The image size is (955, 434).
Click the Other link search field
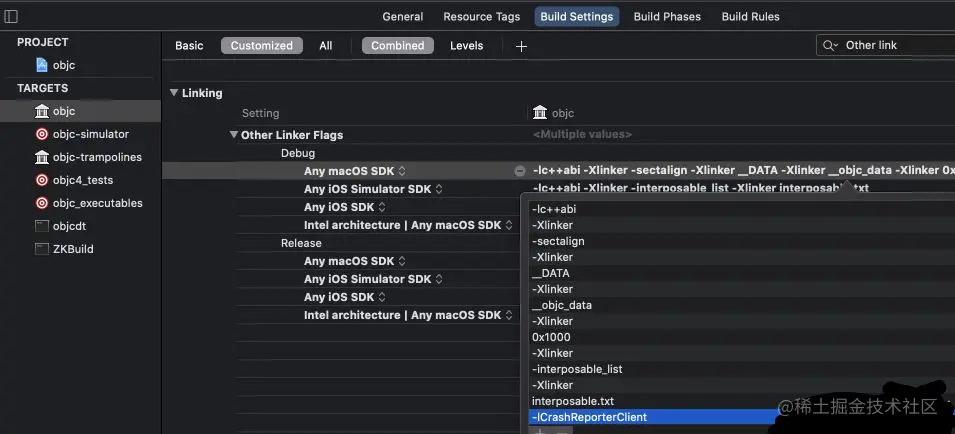[895, 46]
